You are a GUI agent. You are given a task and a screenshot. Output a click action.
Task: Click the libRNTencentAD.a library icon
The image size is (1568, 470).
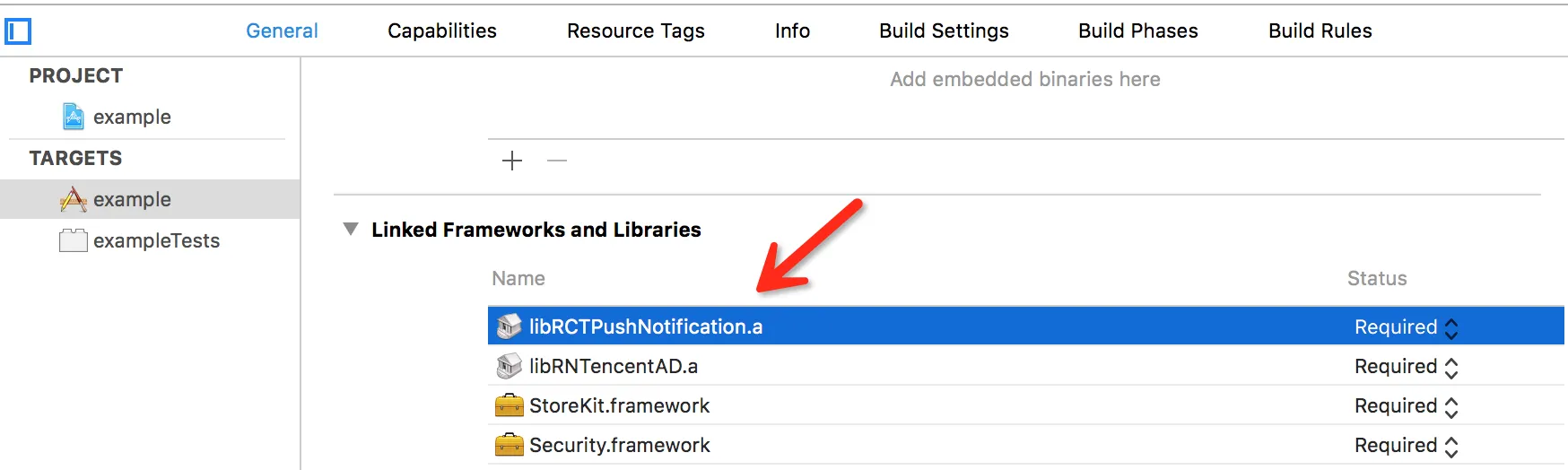tap(510, 366)
